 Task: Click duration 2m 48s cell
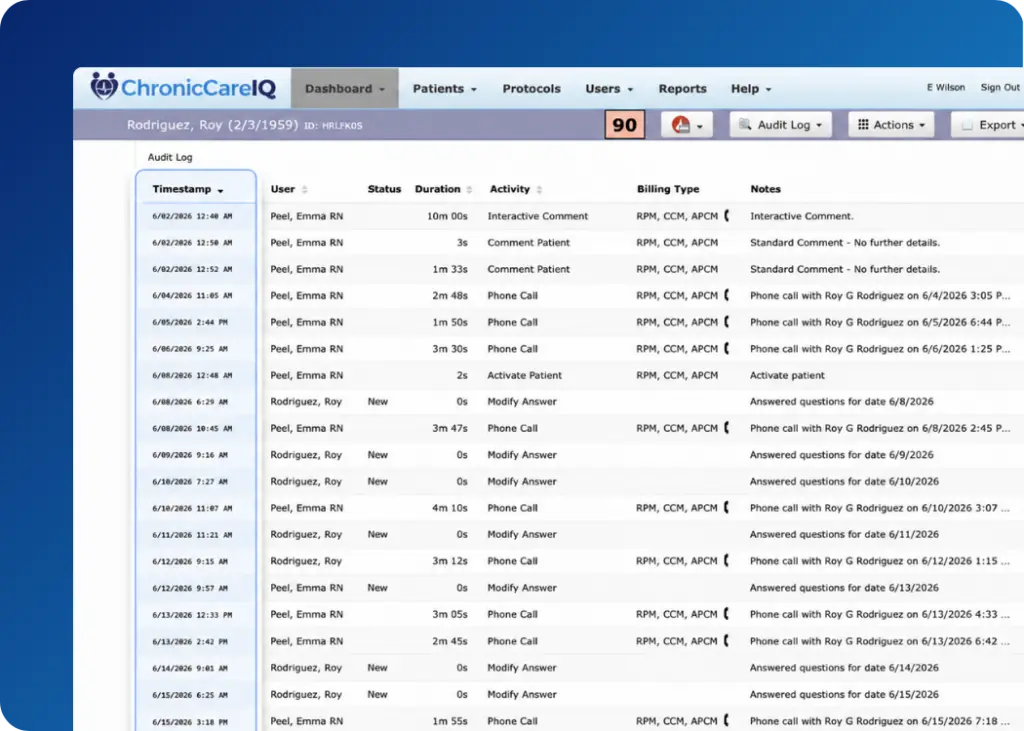tap(450, 295)
